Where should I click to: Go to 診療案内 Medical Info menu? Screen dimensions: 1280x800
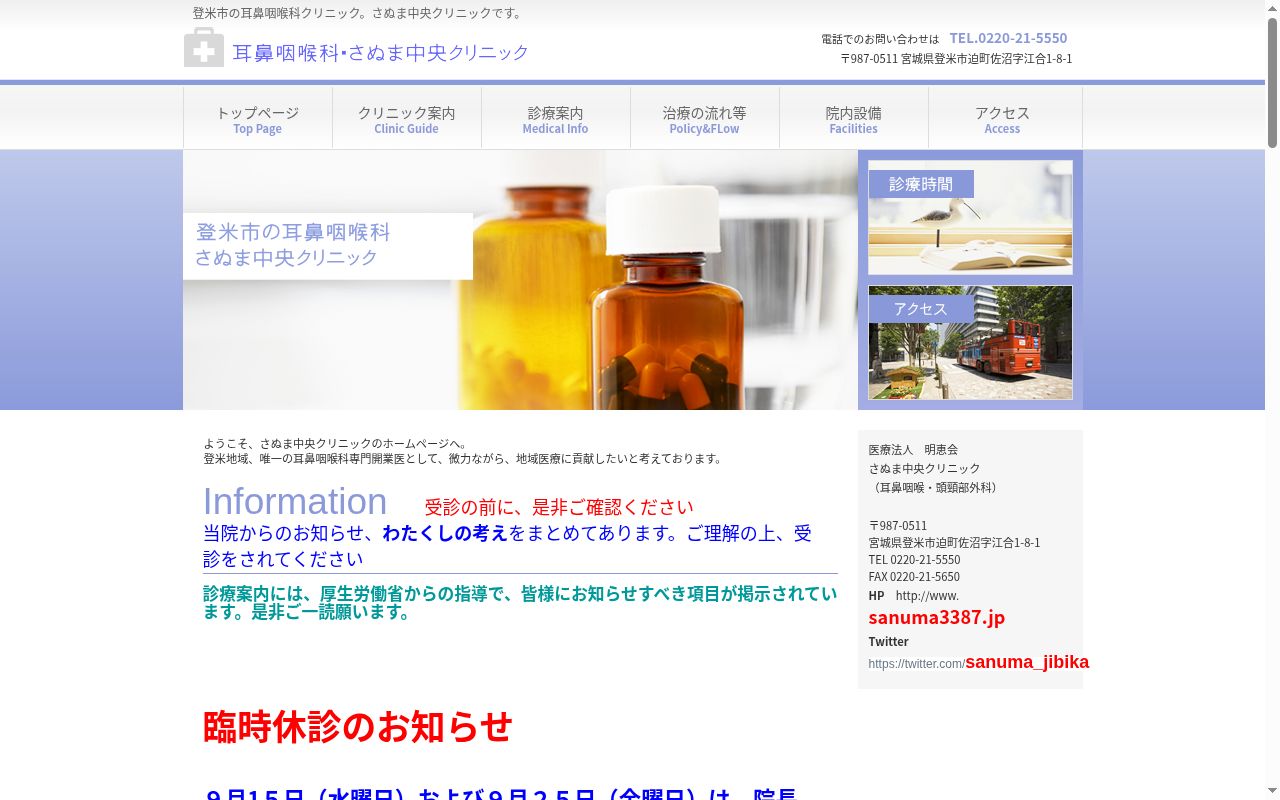pyautogui.click(x=556, y=119)
